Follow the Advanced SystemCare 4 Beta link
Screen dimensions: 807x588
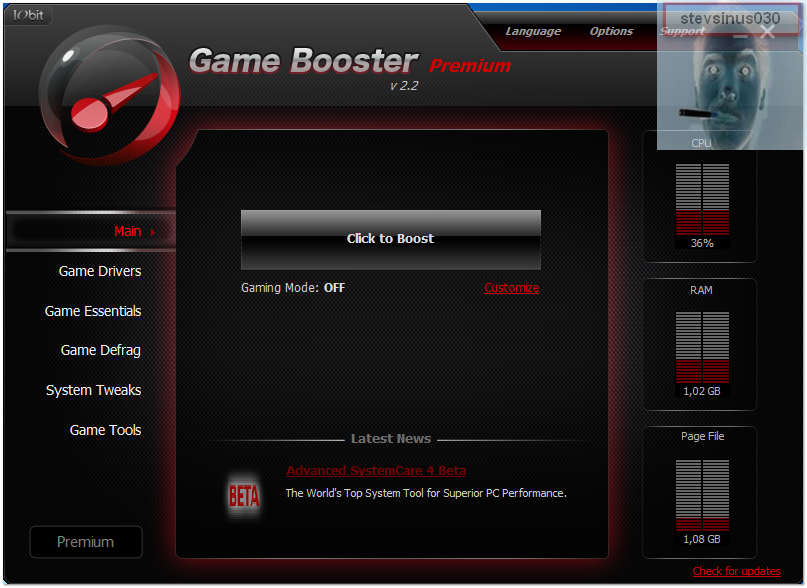click(376, 470)
